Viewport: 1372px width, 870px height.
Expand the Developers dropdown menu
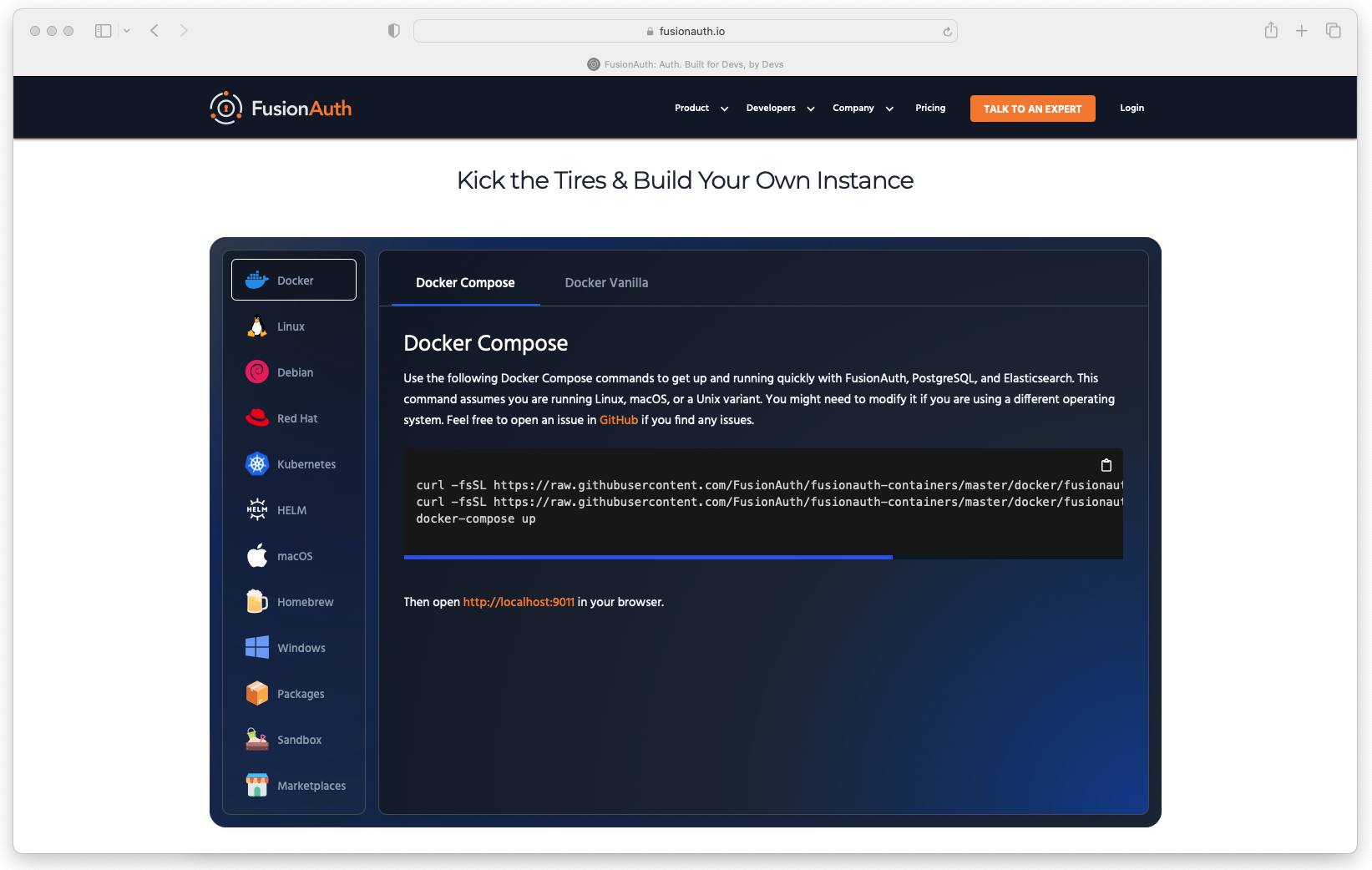point(780,108)
